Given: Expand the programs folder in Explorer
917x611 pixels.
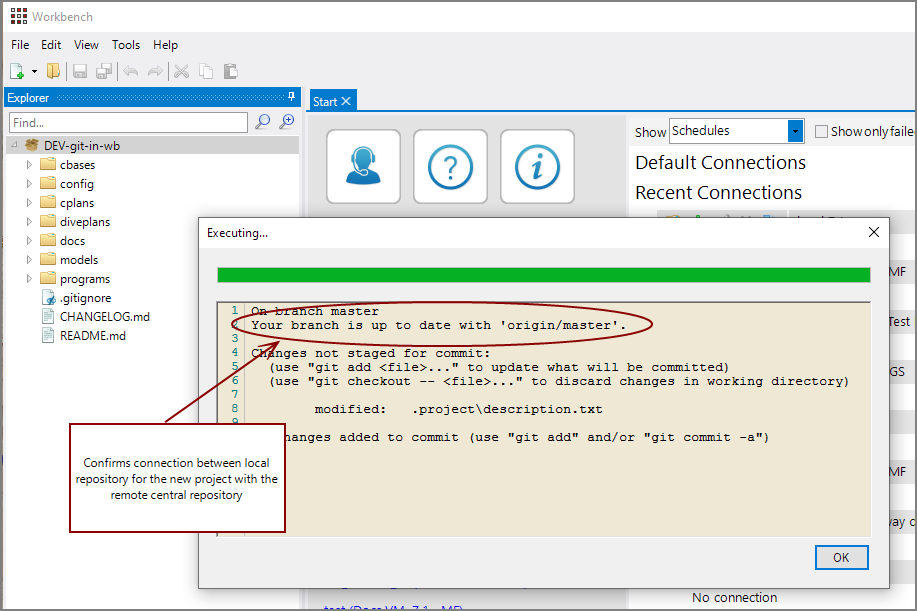Looking at the screenshot, I should pyautogui.click(x=31, y=278).
